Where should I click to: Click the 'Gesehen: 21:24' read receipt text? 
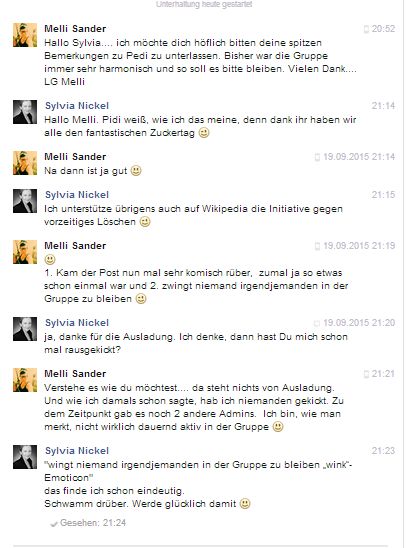(x=93, y=523)
